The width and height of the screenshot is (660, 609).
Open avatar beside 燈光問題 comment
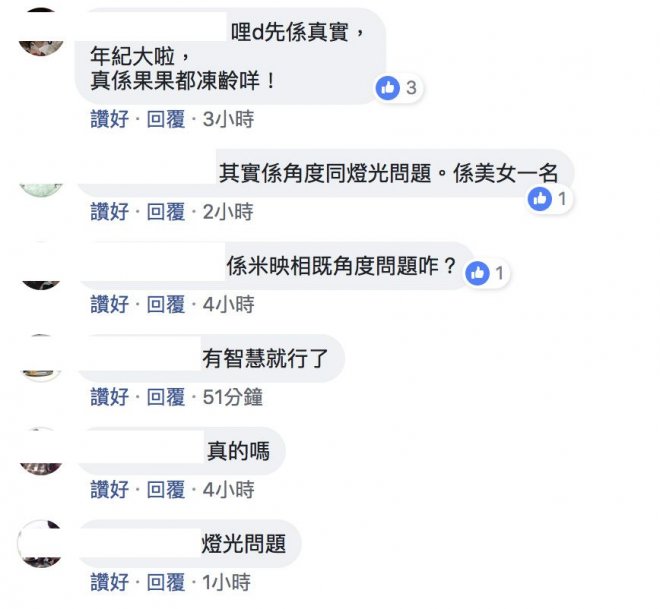tap(41, 544)
